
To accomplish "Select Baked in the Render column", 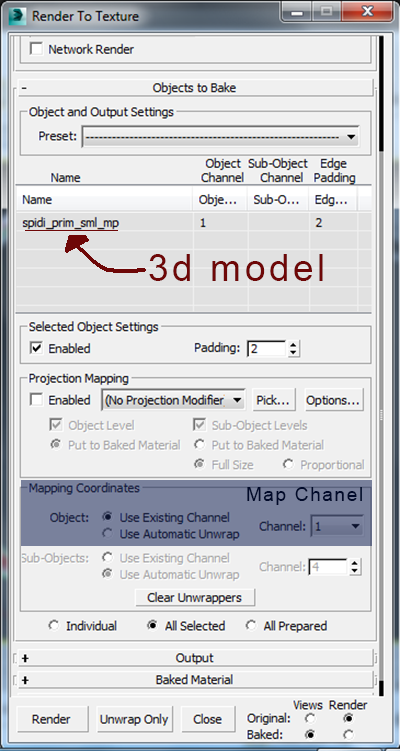I will [348, 734].
